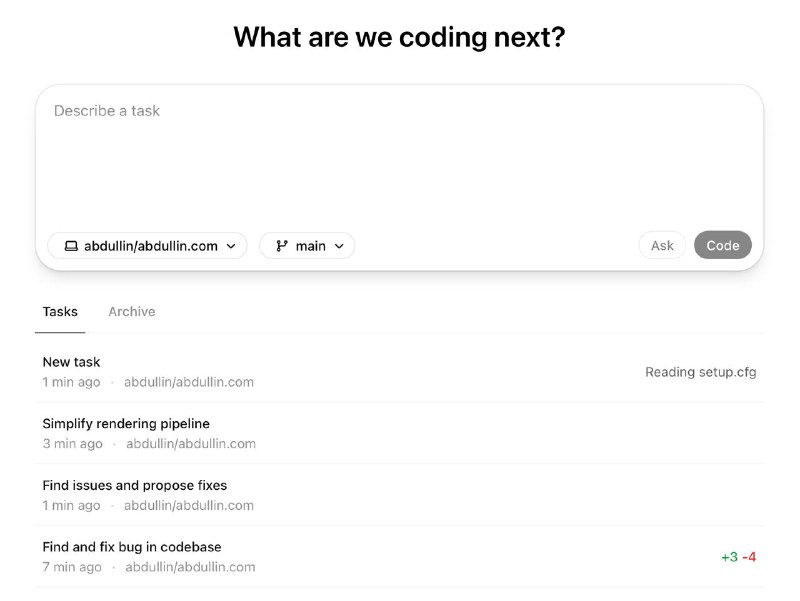Select the Tasks tab

(x=60, y=312)
